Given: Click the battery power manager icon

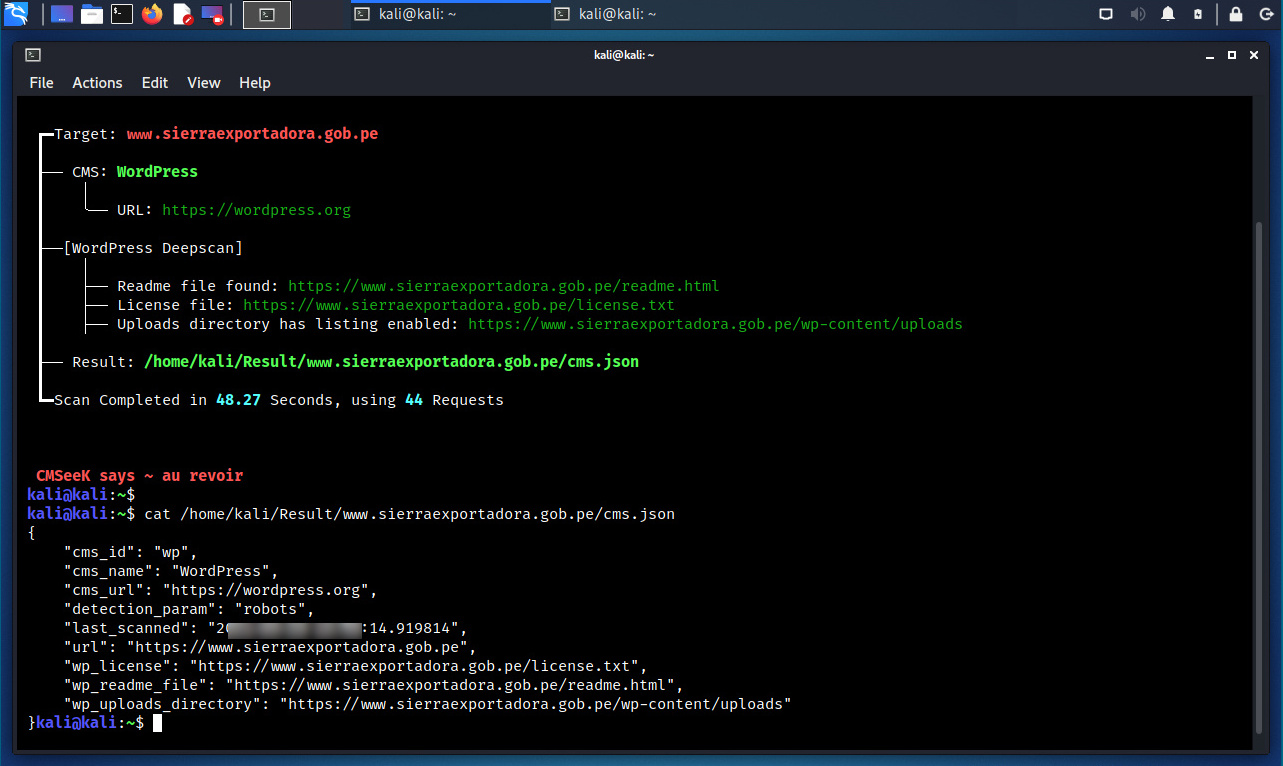Looking at the screenshot, I should (1198, 14).
